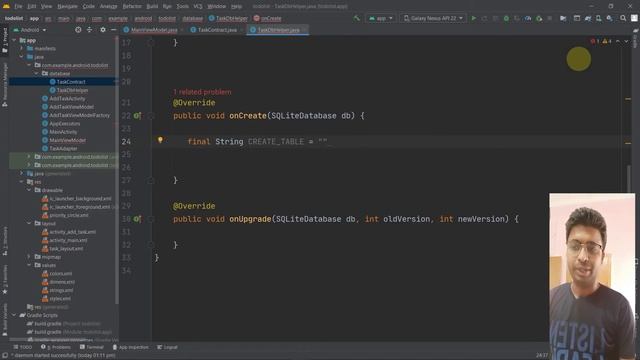This screenshot has height=360, width=640.
Task: Expand the manifests folder
Action: 22,49
